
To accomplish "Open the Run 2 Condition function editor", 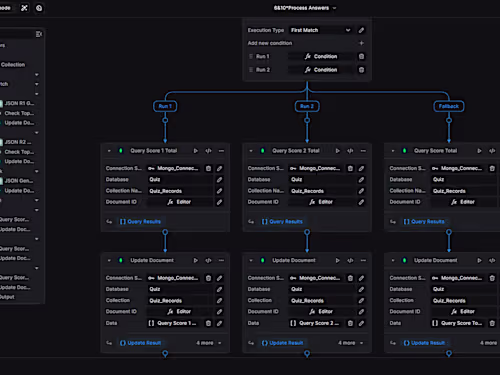I will [321, 70].
